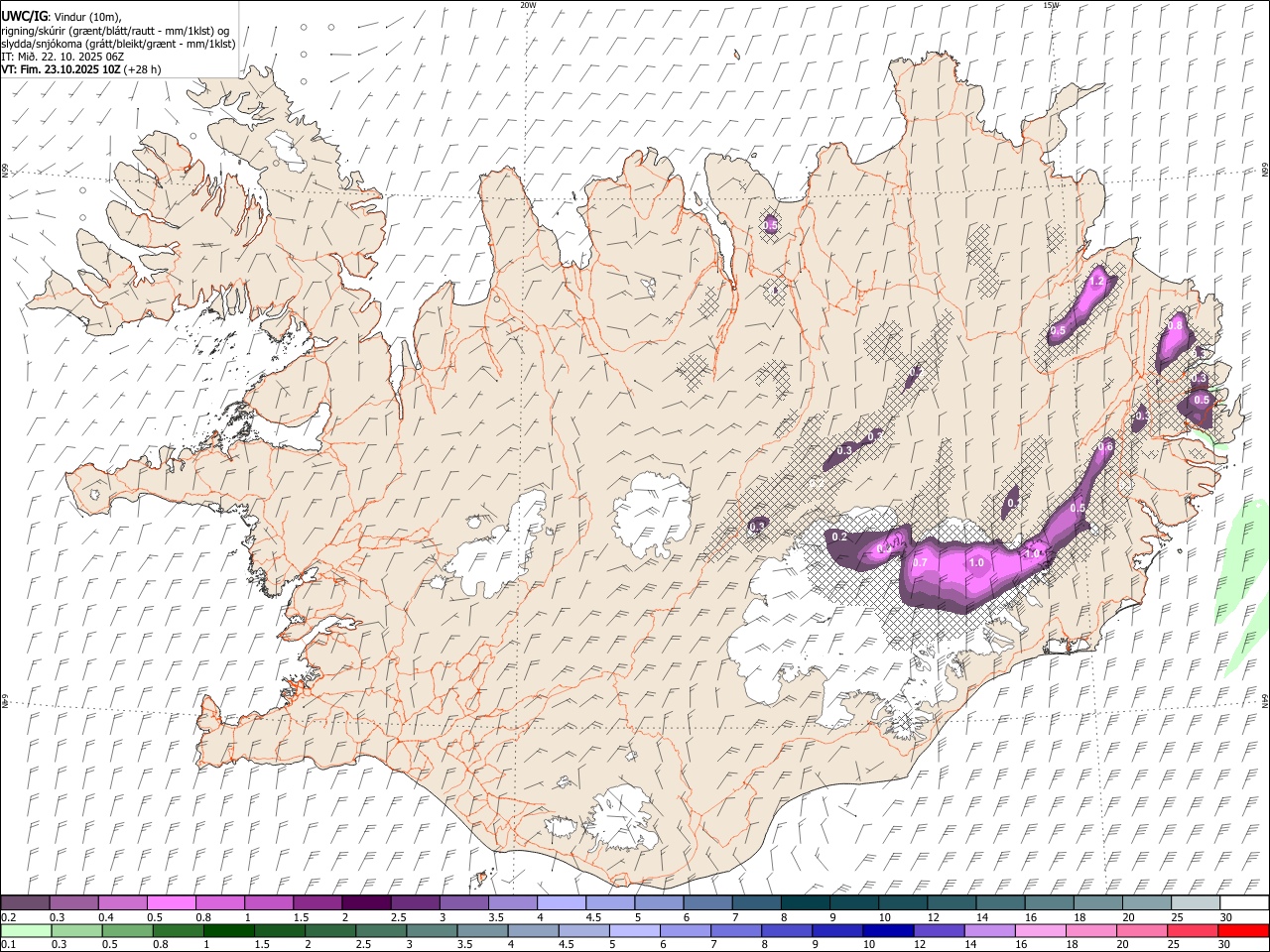Click the 0.8 value in the eastern pink patch

pos(1176,325)
